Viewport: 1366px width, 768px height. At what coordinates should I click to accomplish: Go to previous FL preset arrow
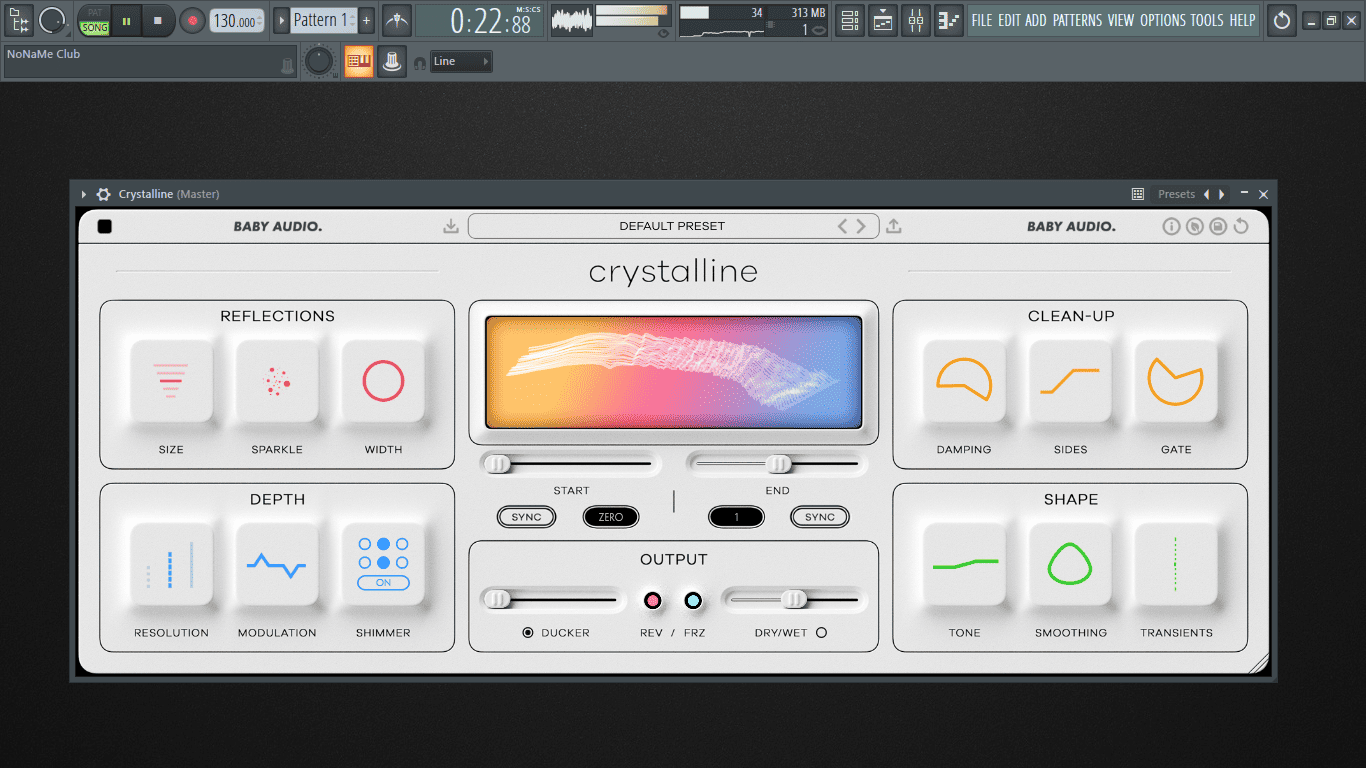coord(1206,194)
